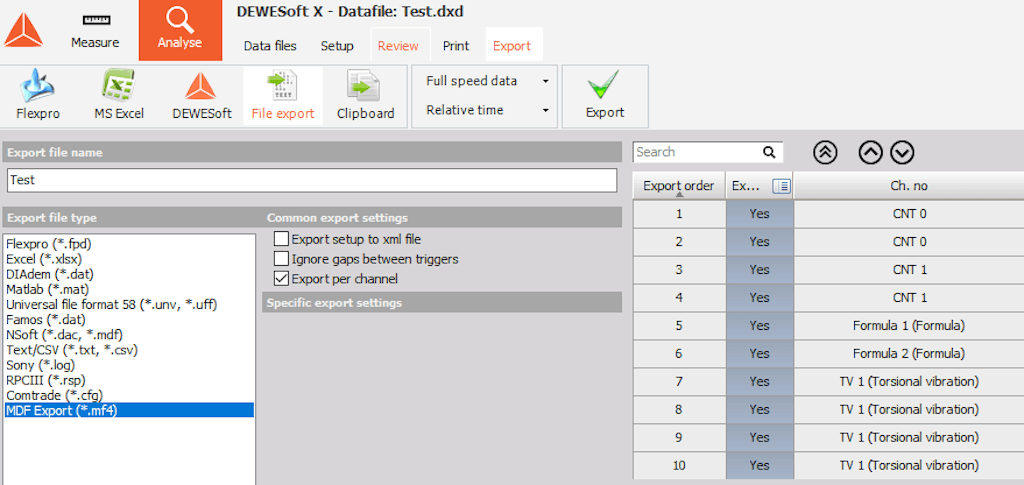Open the Full speed data dropdown

point(486,81)
